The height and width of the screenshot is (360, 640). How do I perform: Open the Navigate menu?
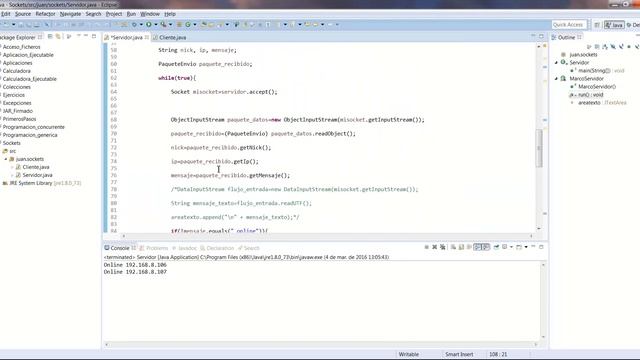pos(70,14)
